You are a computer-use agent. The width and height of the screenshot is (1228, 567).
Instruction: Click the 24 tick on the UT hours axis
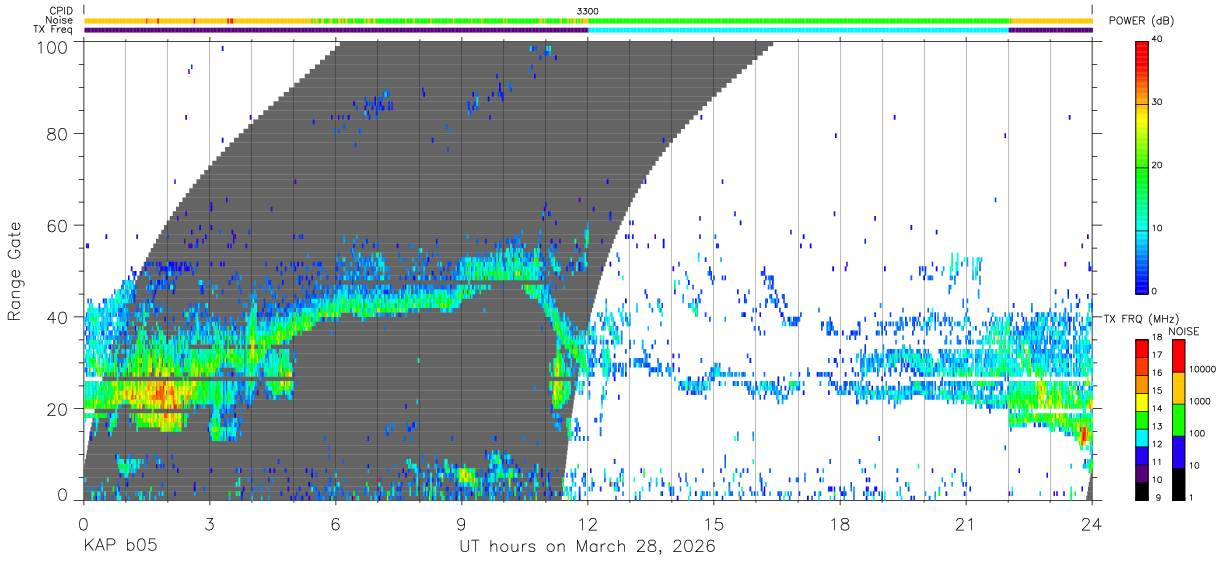pos(1092,524)
